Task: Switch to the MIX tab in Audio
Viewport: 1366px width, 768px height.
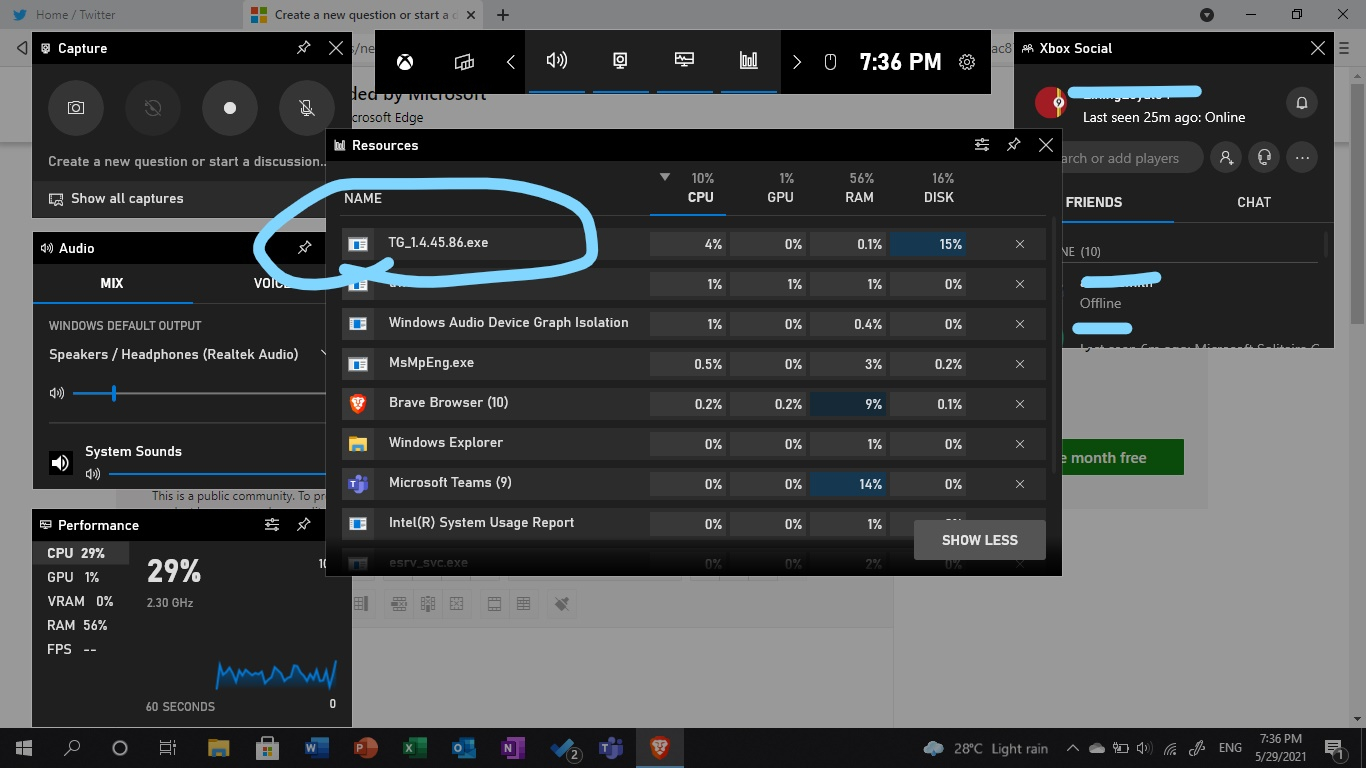Action: pyautogui.click(x=112, y=283)
